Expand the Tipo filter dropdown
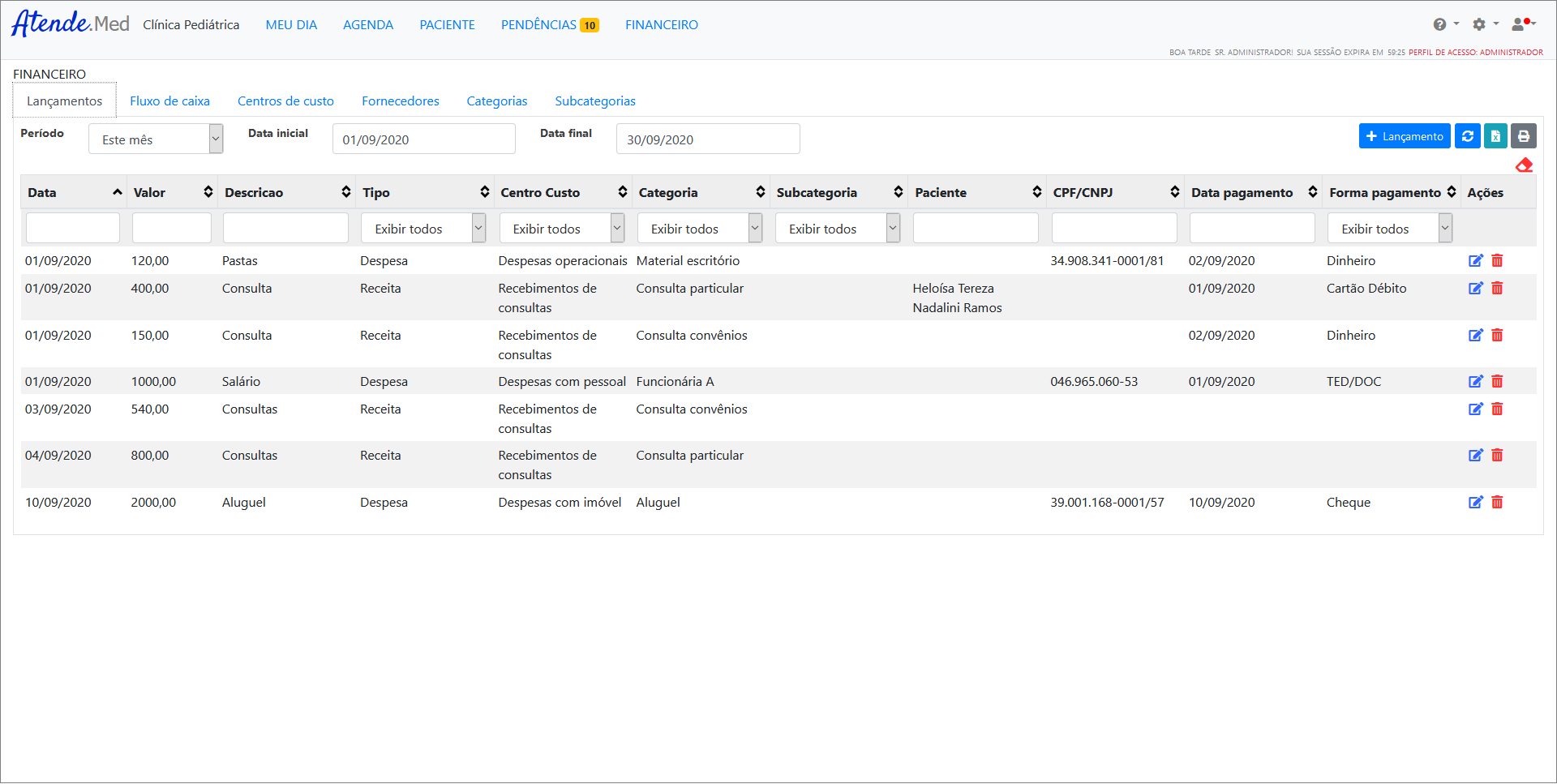1557x784 pixels. [x=423, y=229]
